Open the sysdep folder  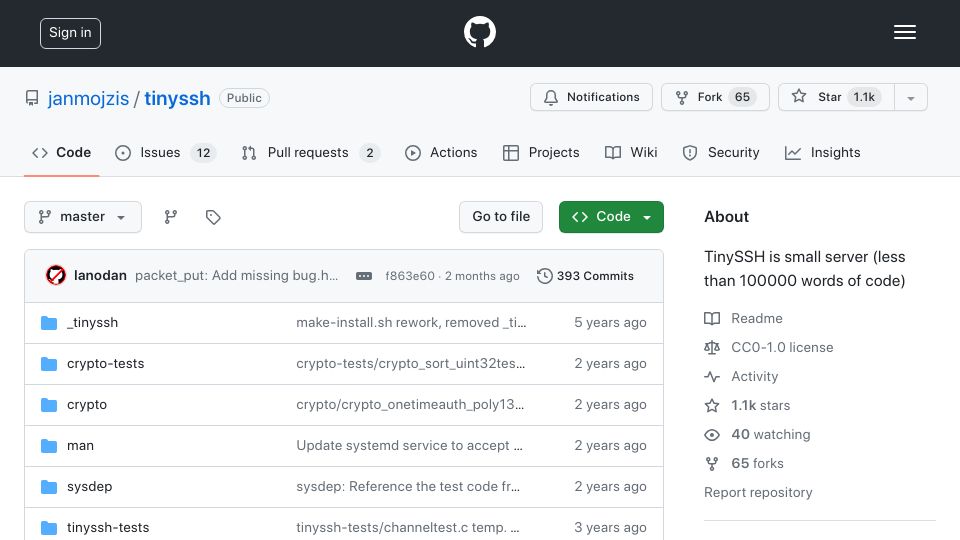pos(89,487)
